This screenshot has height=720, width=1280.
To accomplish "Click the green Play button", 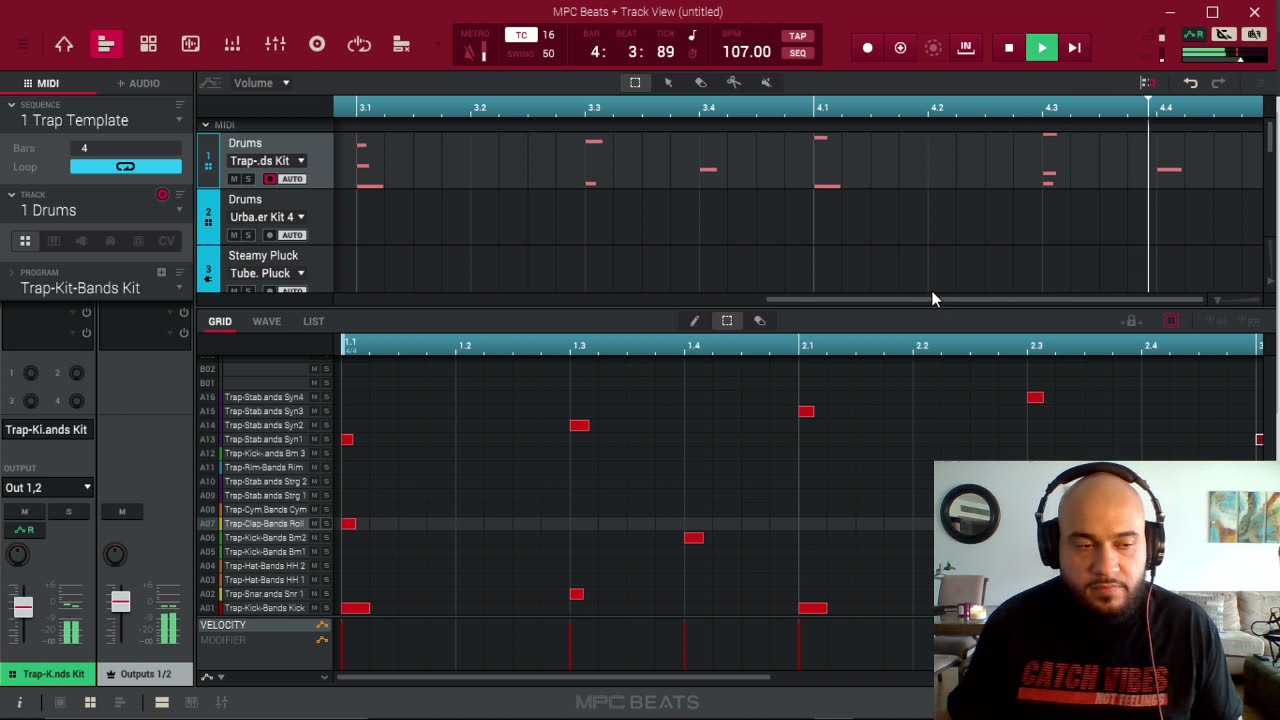I will [x=1041, y=48].
